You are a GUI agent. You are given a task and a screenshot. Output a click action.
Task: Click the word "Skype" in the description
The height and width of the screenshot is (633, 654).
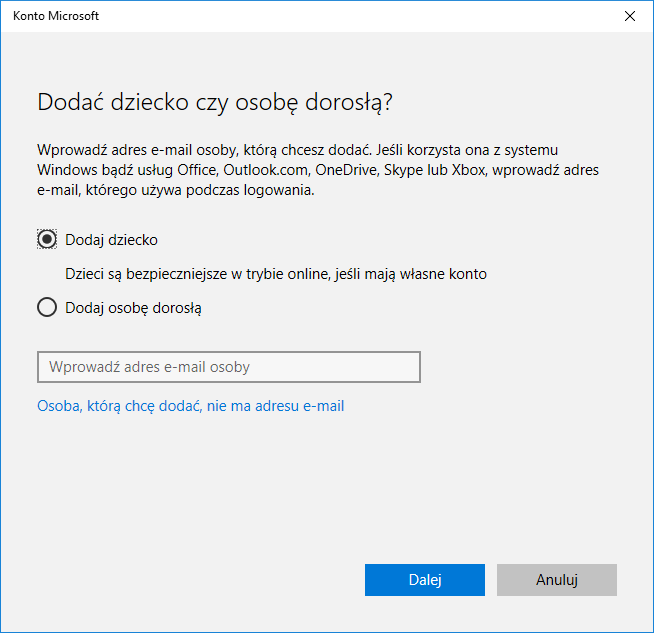point(402,170)
